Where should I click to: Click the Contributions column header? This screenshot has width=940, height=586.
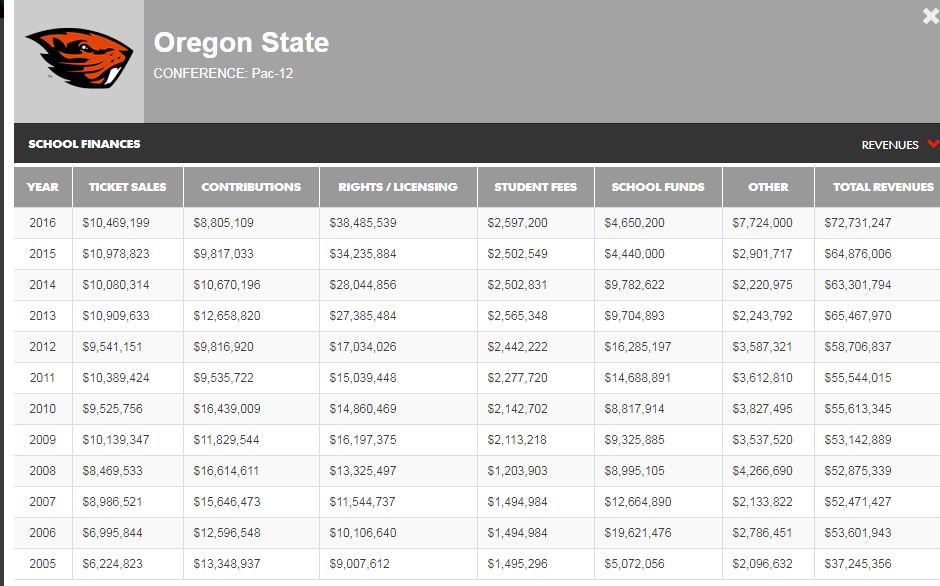tap(251, 187)
